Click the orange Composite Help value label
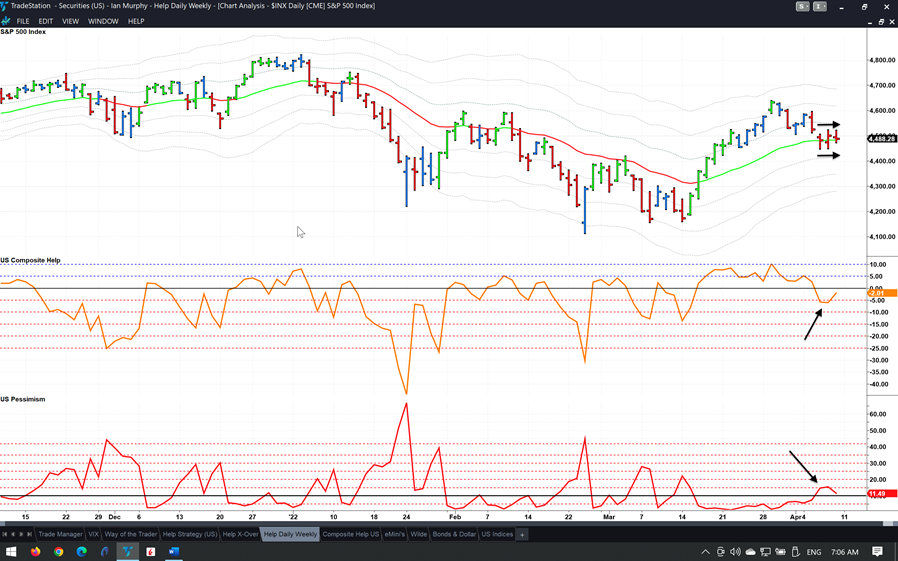Image resolution: width=898 pixels, height=561 pixels. click(x=877, y=293)
